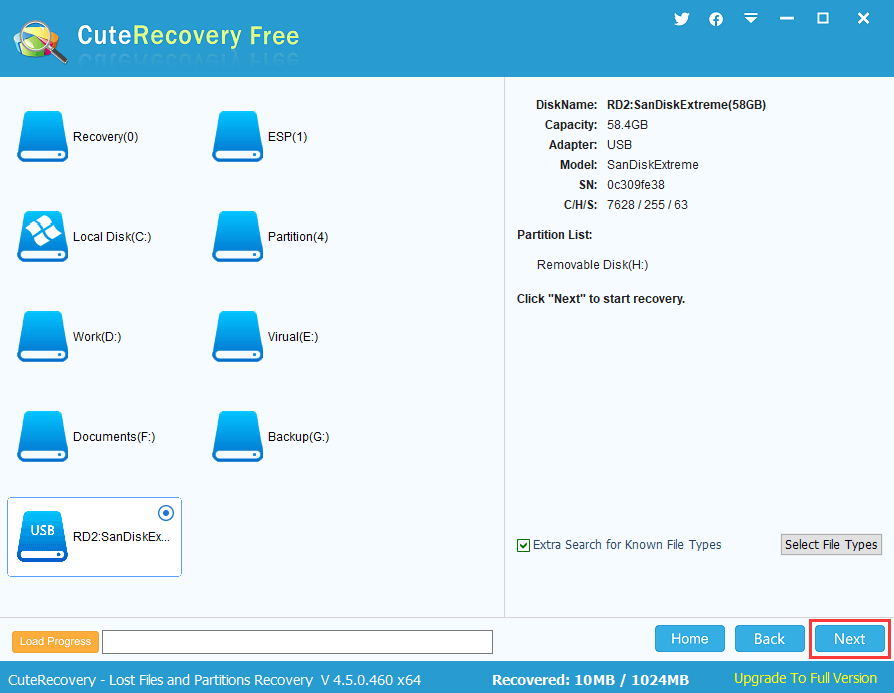
Task: Toggle Extra Search for Known File Types checkbox
Action: tap(523, 545)
